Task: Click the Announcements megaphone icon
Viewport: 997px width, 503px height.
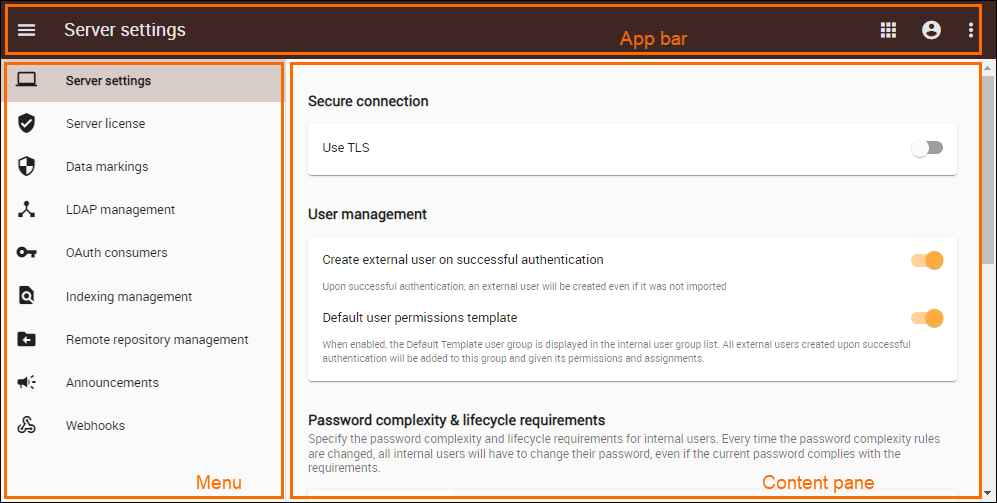Action: coord(27,382)
